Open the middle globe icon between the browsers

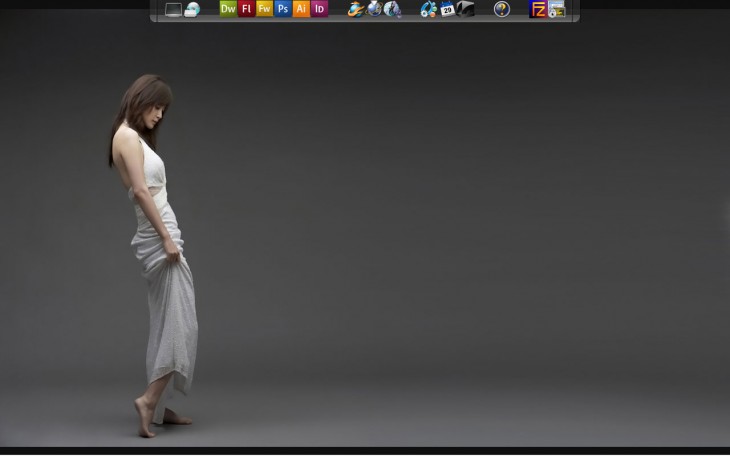[x=375, y=9]
